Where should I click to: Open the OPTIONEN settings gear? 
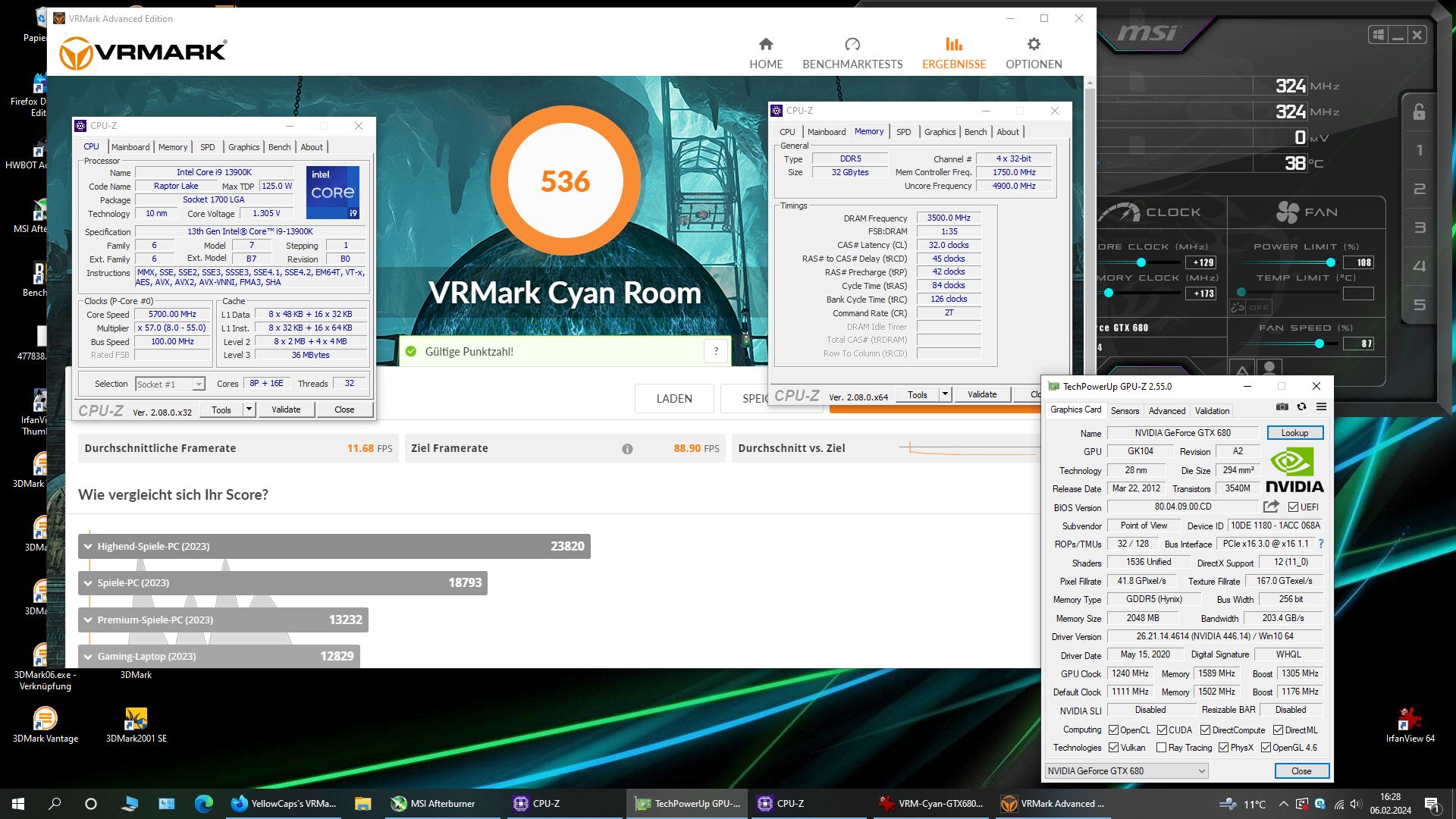[x=1034, y=53]
